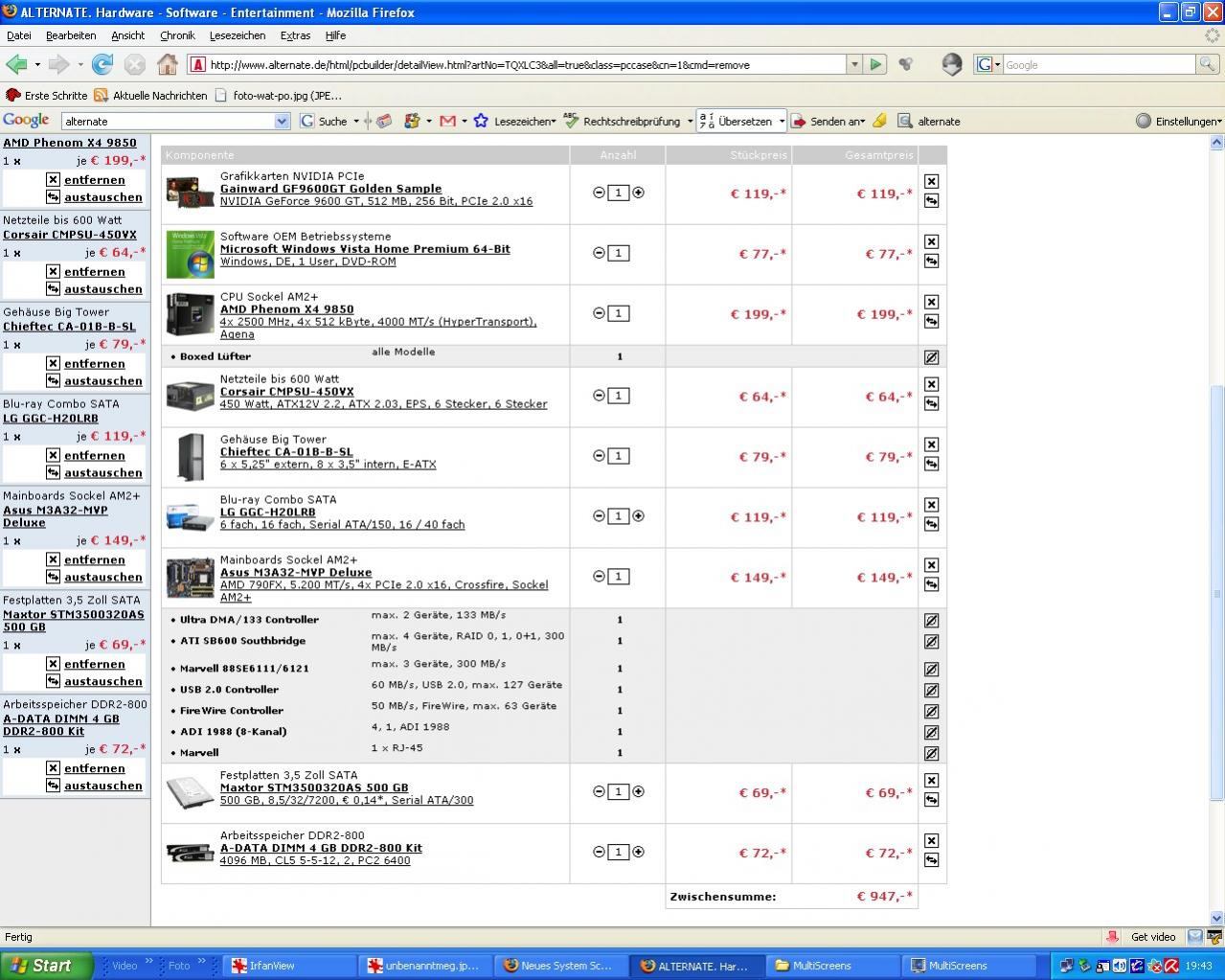Click austauschen under Chieftec CA-01B-B-SL in sidebar

[x=102, y=380]
